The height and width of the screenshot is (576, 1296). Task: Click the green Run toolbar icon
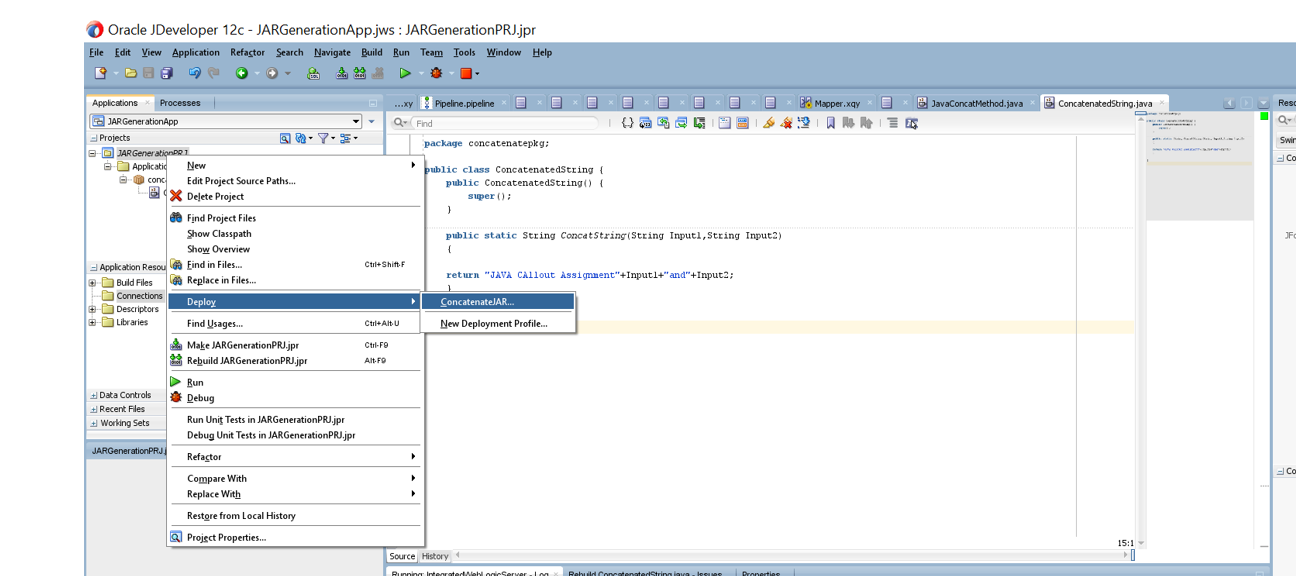[x=405, y=73]
